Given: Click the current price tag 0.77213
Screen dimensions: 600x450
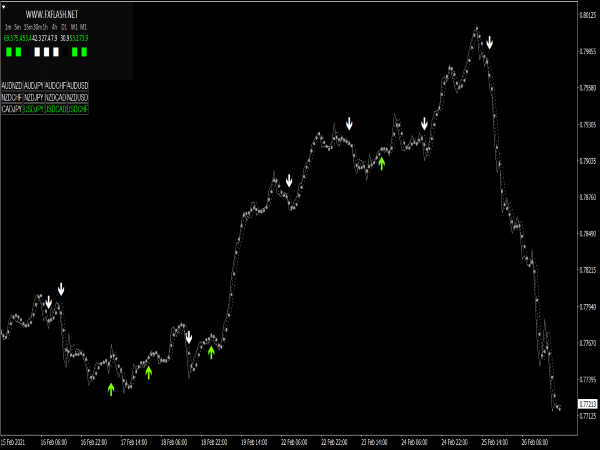Looking at the screenshot, I should coord(587,404).
